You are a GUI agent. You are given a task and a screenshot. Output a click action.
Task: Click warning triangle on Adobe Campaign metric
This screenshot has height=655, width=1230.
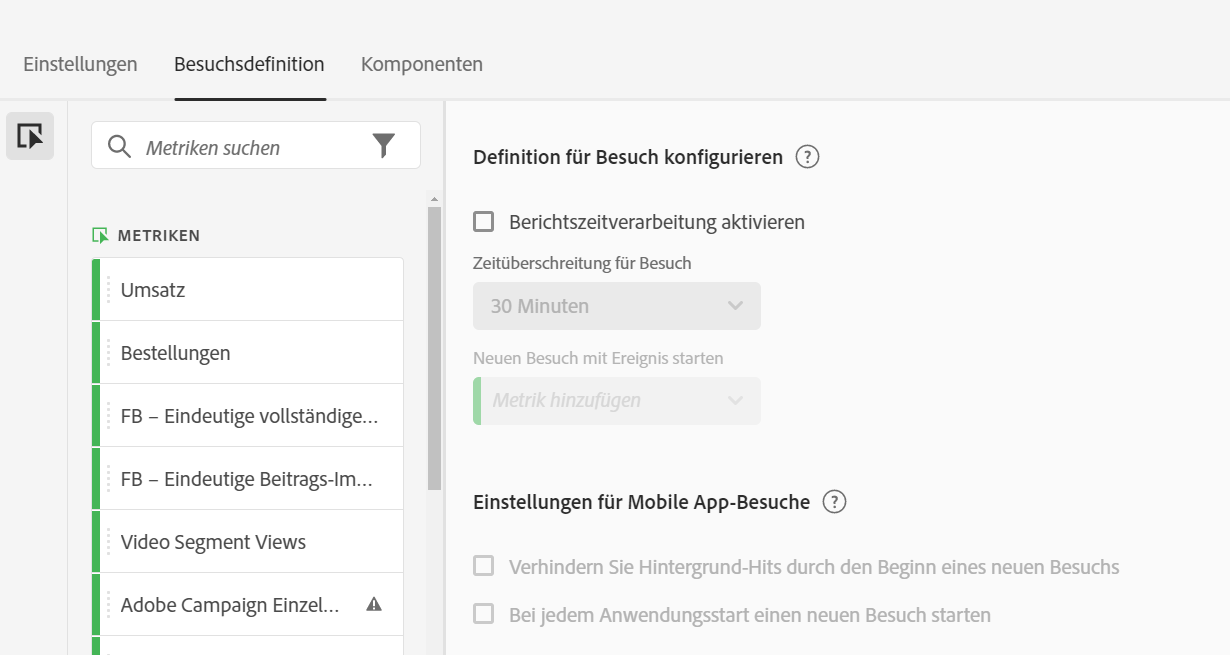[x=374, y=604]
